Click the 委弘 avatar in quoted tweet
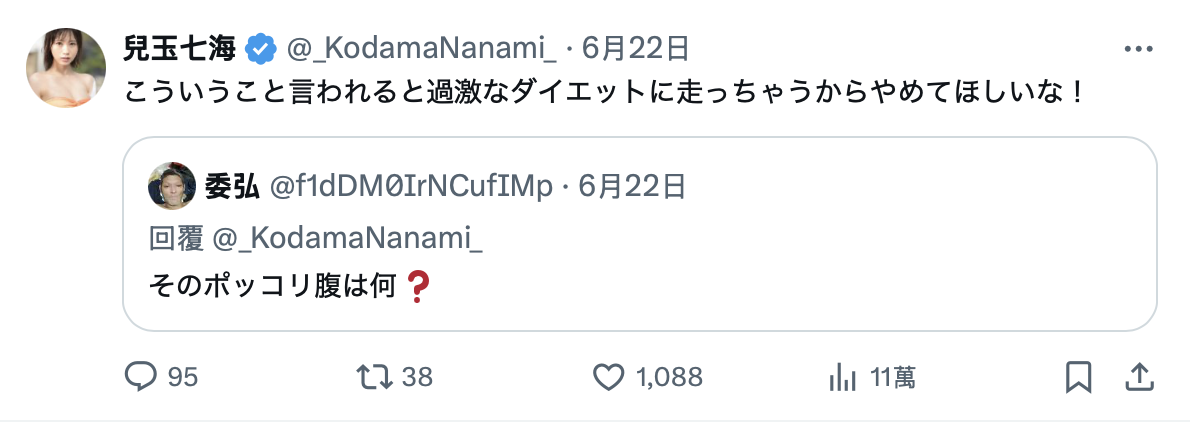The image size is (1190, 422). [172, 185]
